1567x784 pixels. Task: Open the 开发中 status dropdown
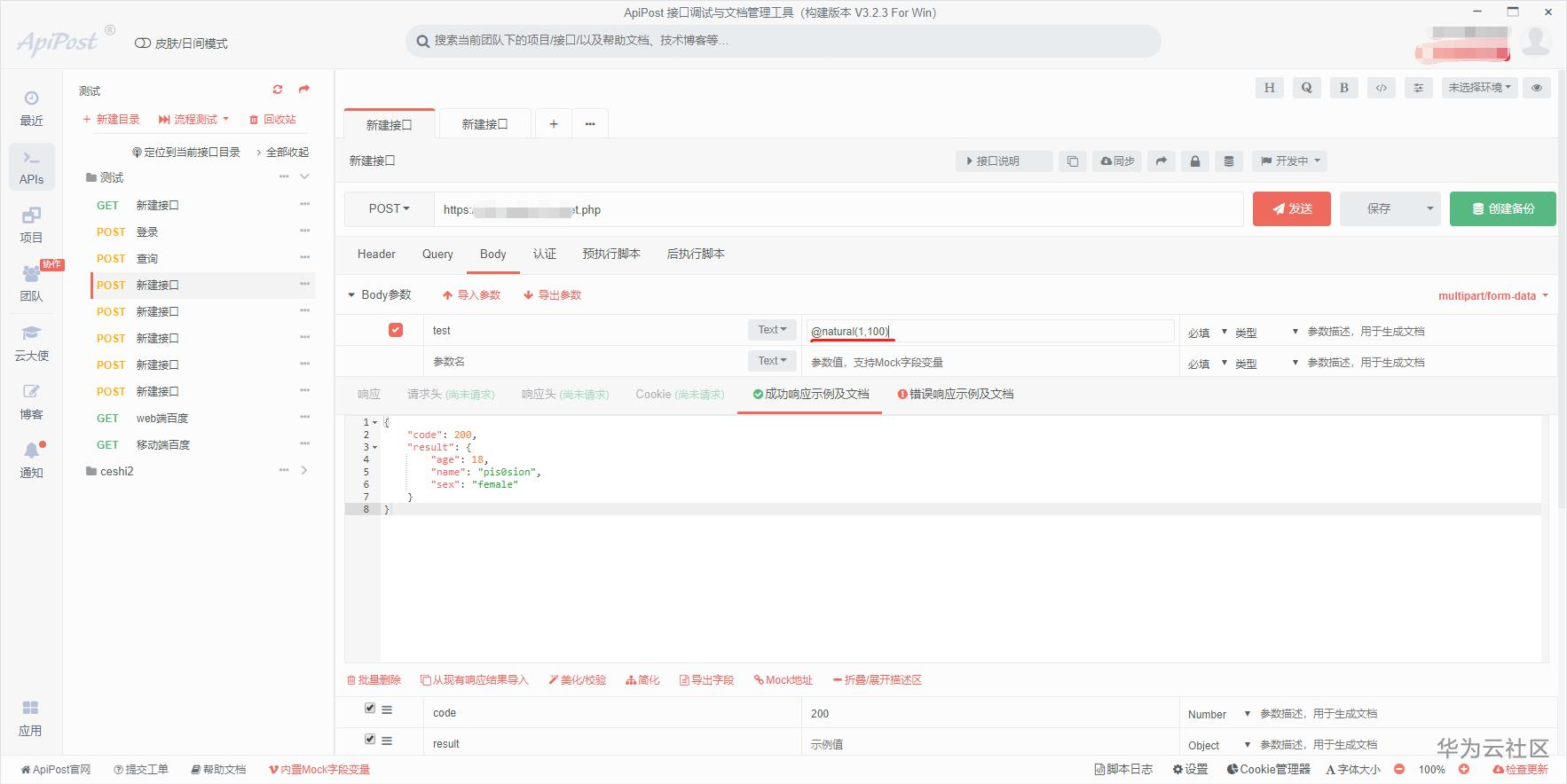pyautogui.click(x=1290, y=161)
